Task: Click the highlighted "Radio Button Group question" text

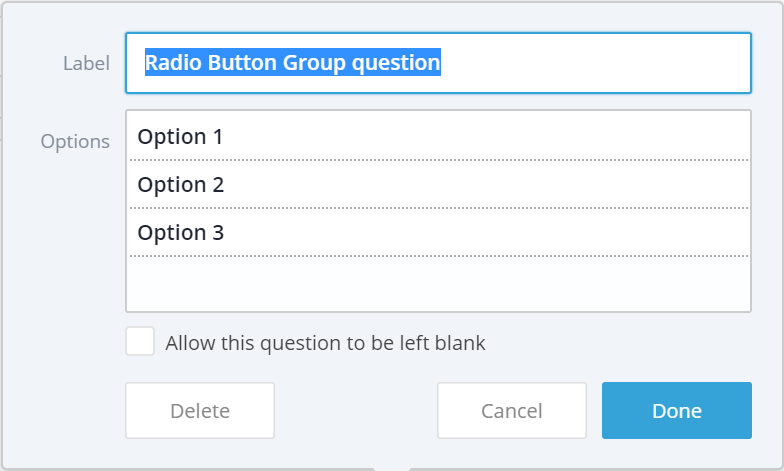Action: click(x=292, y=62)
